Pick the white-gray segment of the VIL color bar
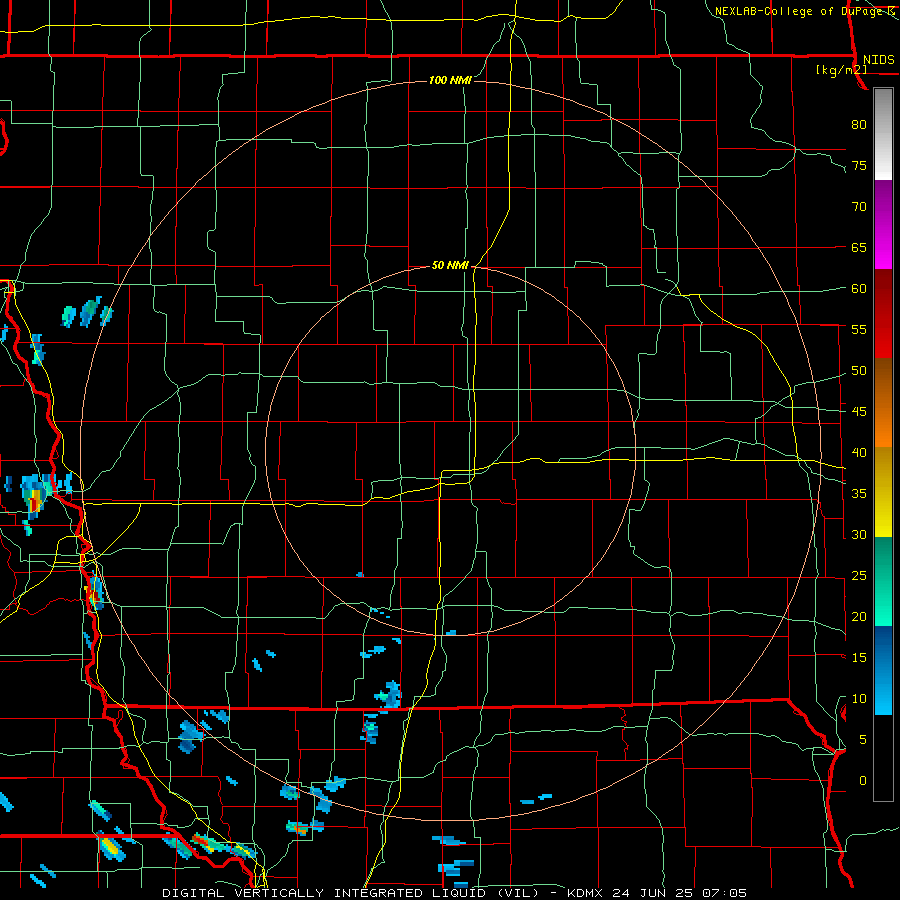Image resolution: width=900 pixels, height=900 pixels. click(x=883, y=135)
